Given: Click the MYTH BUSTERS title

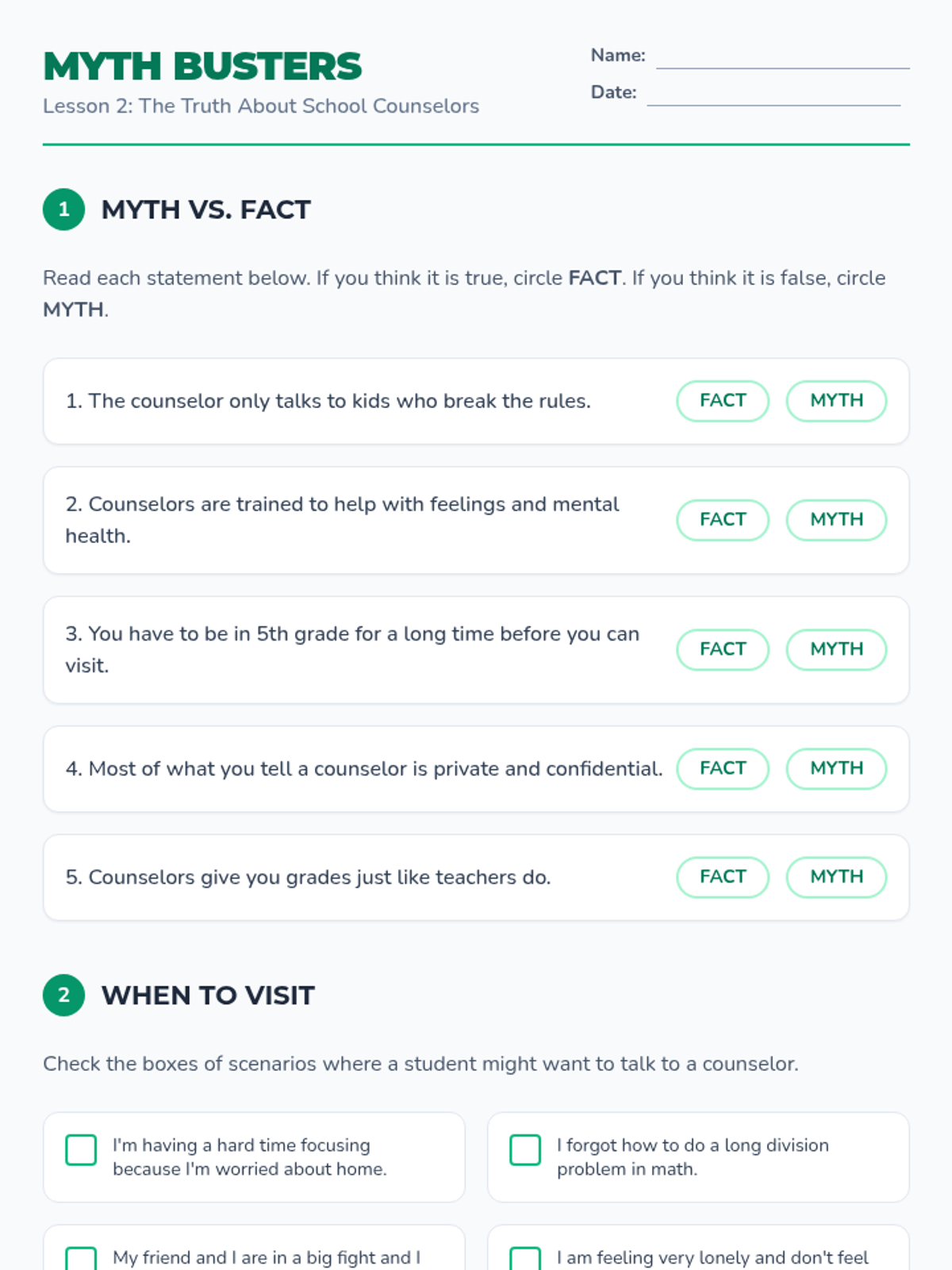Looking at the screenshot, I should point(202,66).
